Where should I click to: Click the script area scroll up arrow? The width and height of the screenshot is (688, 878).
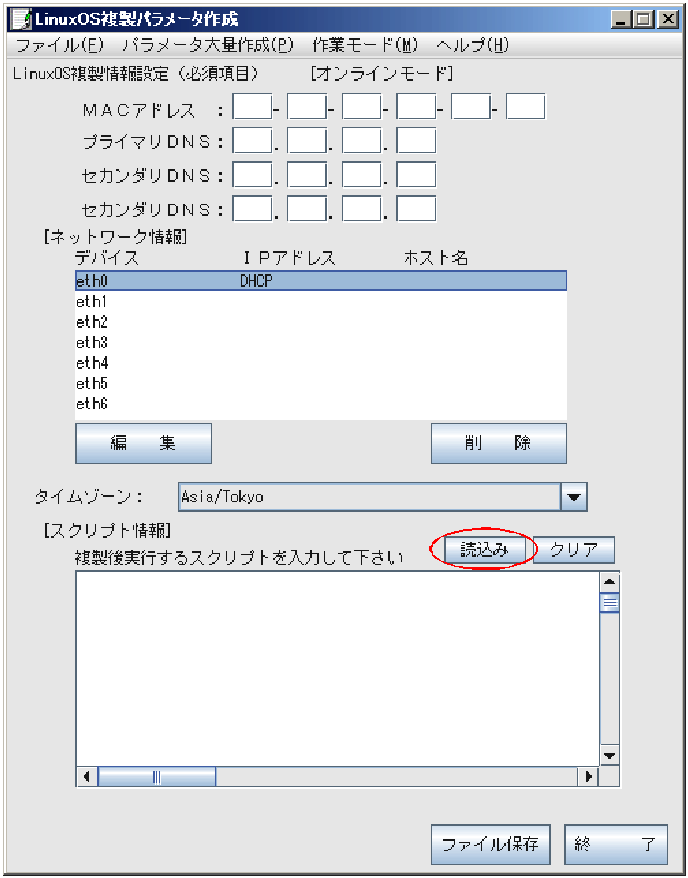click(610, 582)
